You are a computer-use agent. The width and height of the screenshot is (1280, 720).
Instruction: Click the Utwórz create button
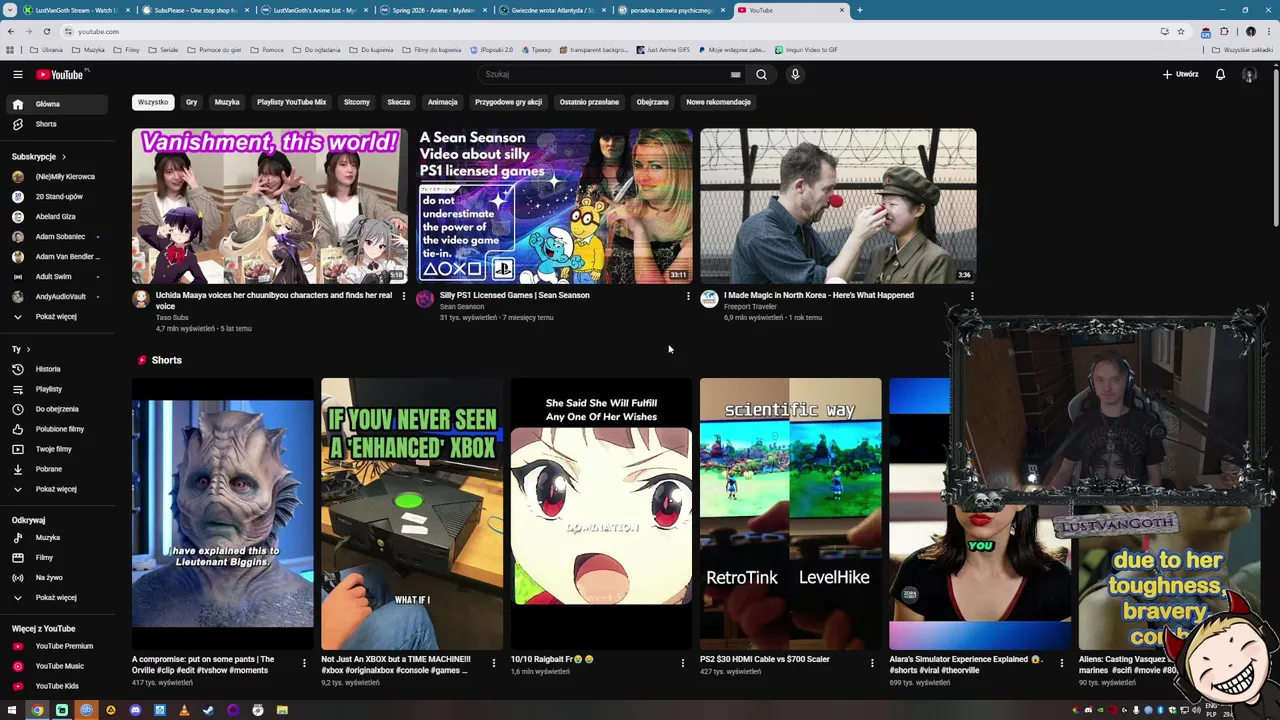pyautogui.click(x=1180, y=74)
